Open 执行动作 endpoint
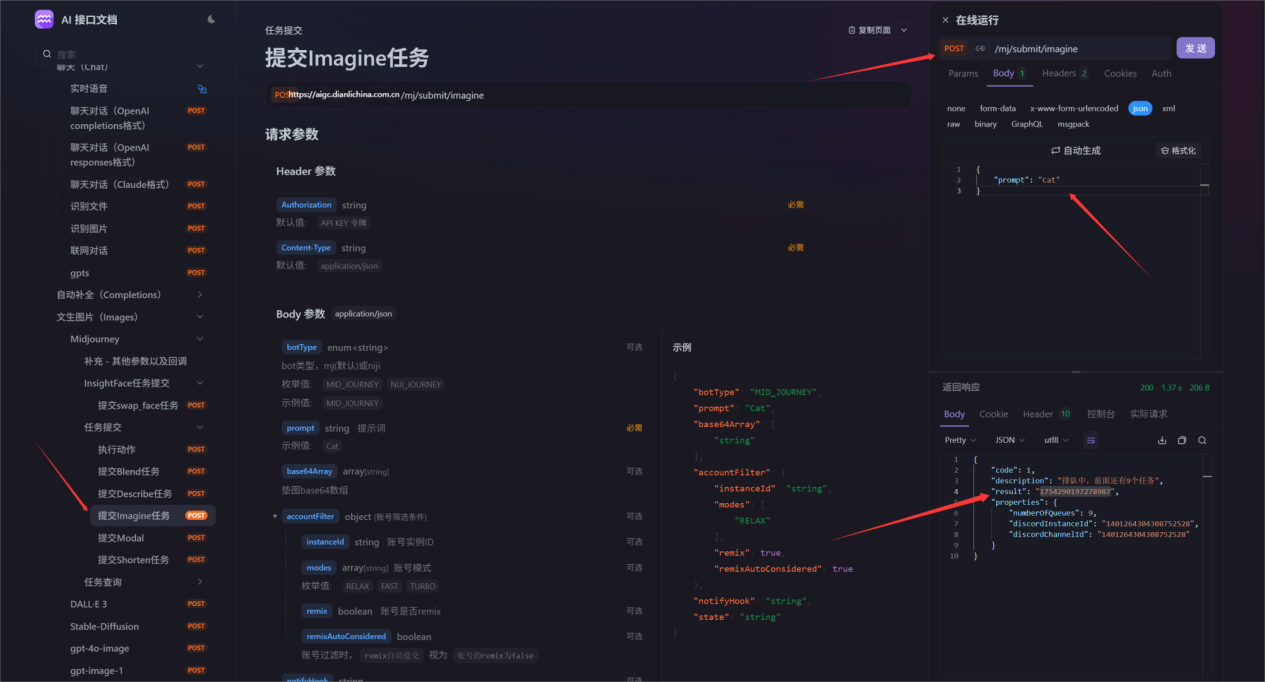This screenshot has height=682, width=1265. coord(117,449)
